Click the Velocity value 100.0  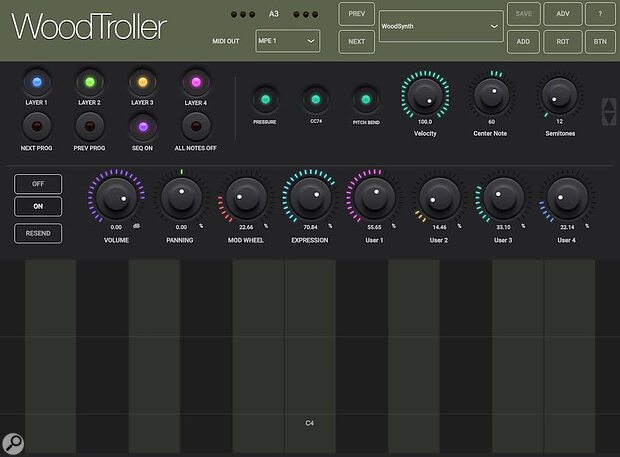pos(425,122)
